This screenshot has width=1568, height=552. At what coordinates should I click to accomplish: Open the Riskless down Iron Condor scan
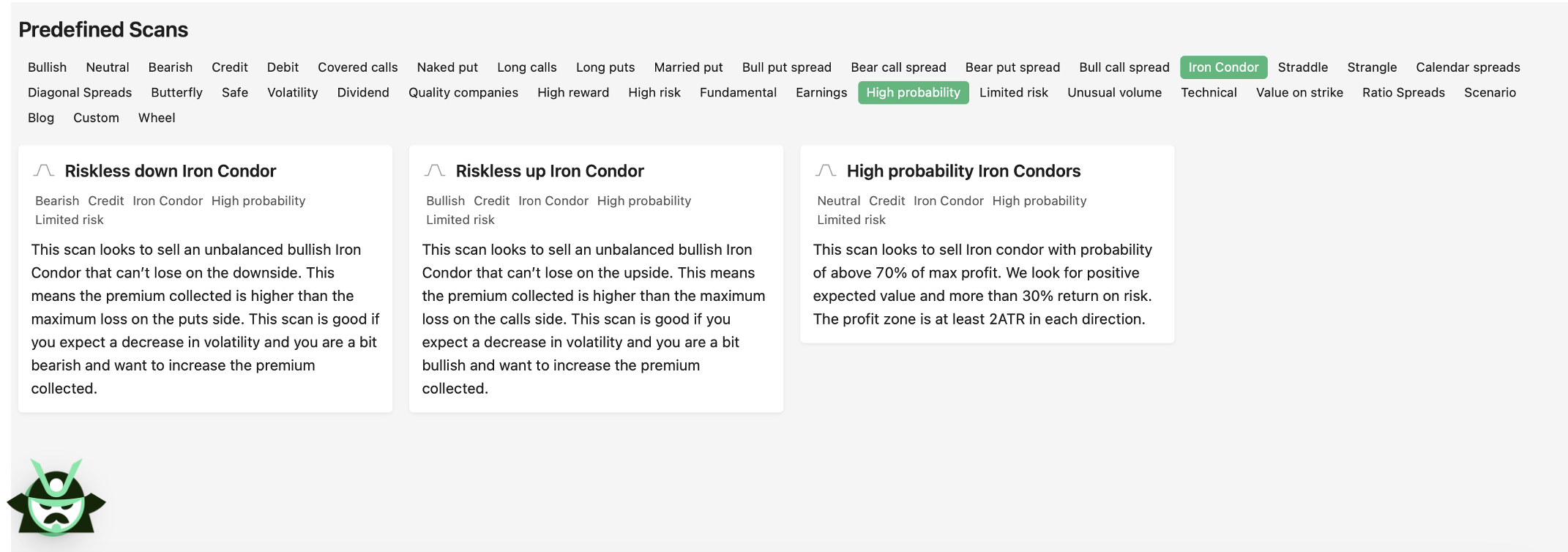(x=170, y=171)
